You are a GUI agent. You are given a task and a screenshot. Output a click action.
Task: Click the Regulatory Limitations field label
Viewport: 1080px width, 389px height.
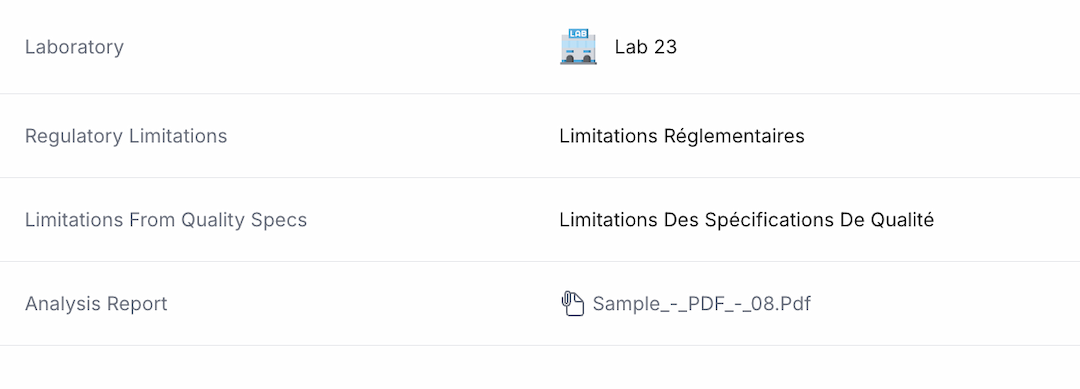(126, 136)
